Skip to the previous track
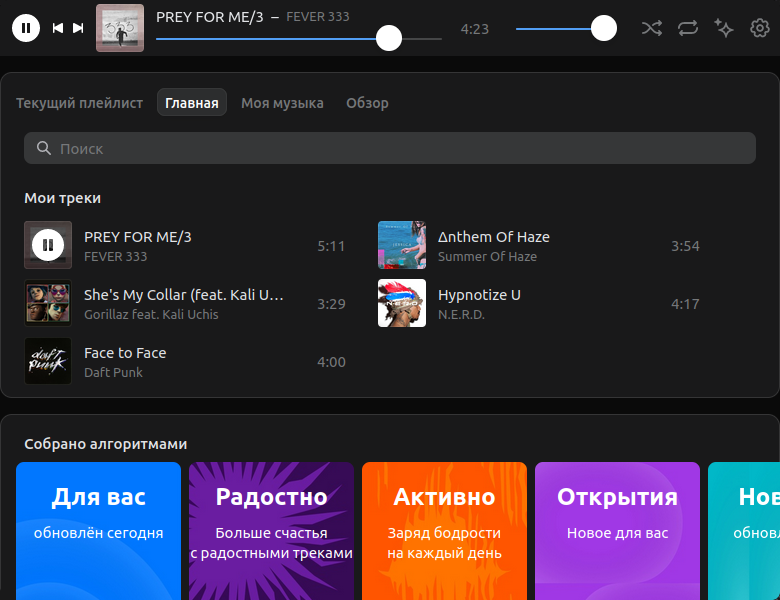 click(58, 28)
